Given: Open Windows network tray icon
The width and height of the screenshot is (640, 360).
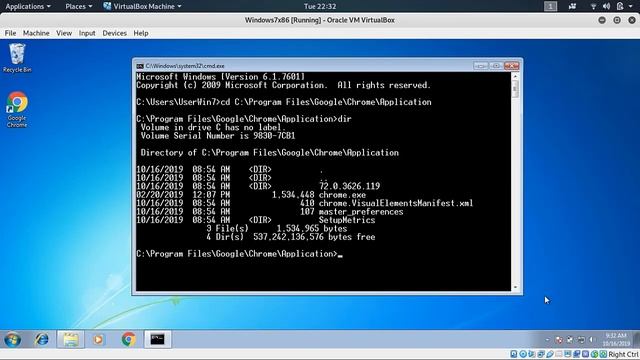Looking at the screenshot, I should (x=581, y=340).
